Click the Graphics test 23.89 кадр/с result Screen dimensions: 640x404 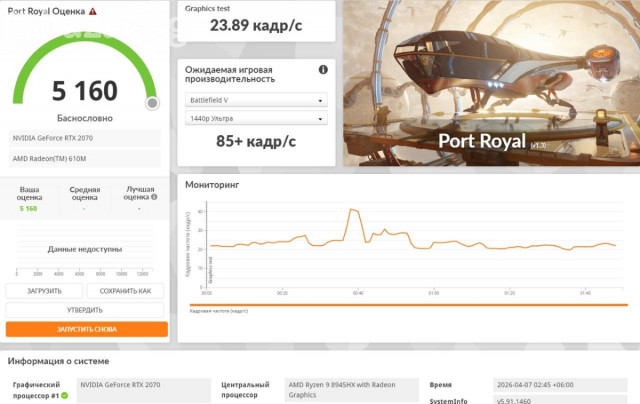tap(256, 26)
